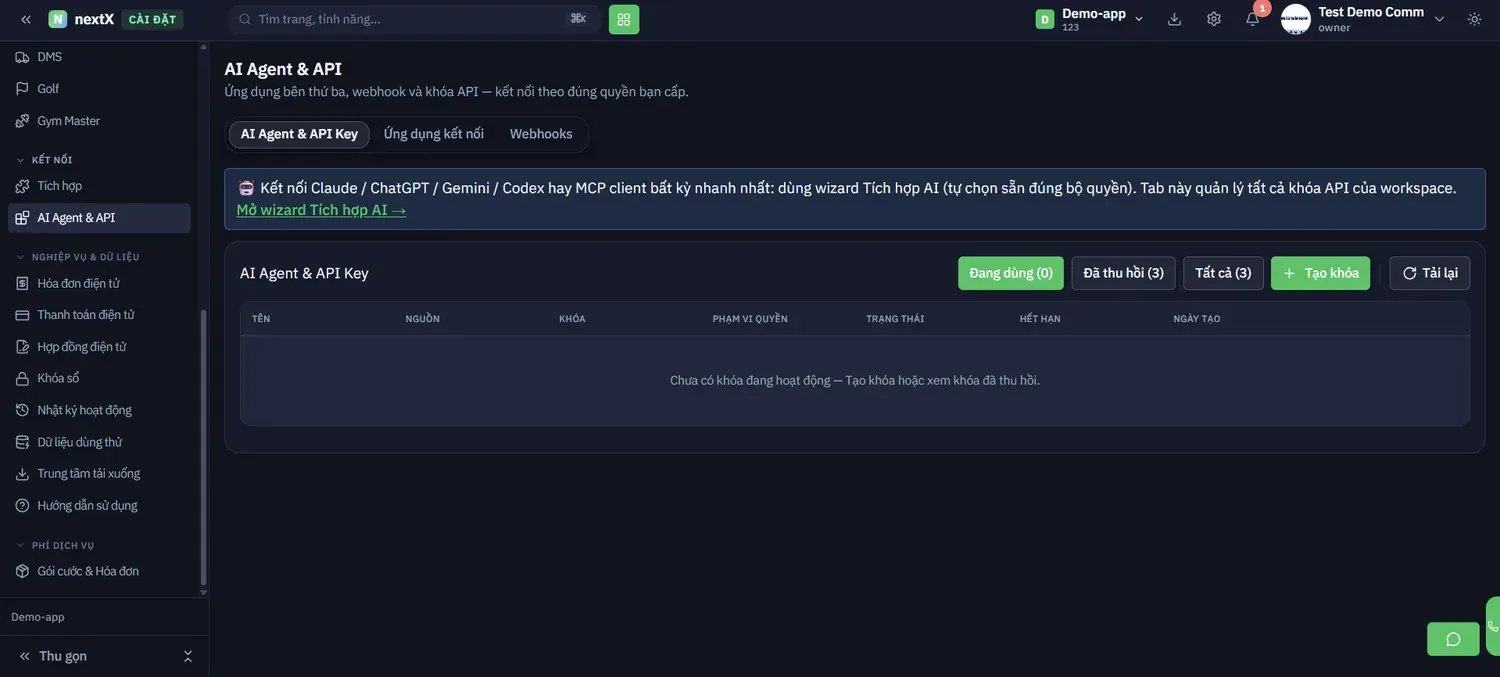The image size is (1500, 677).
Task: Open Trung tâm tải xuống in the sidebar
Action: click(x=99, y=474)
